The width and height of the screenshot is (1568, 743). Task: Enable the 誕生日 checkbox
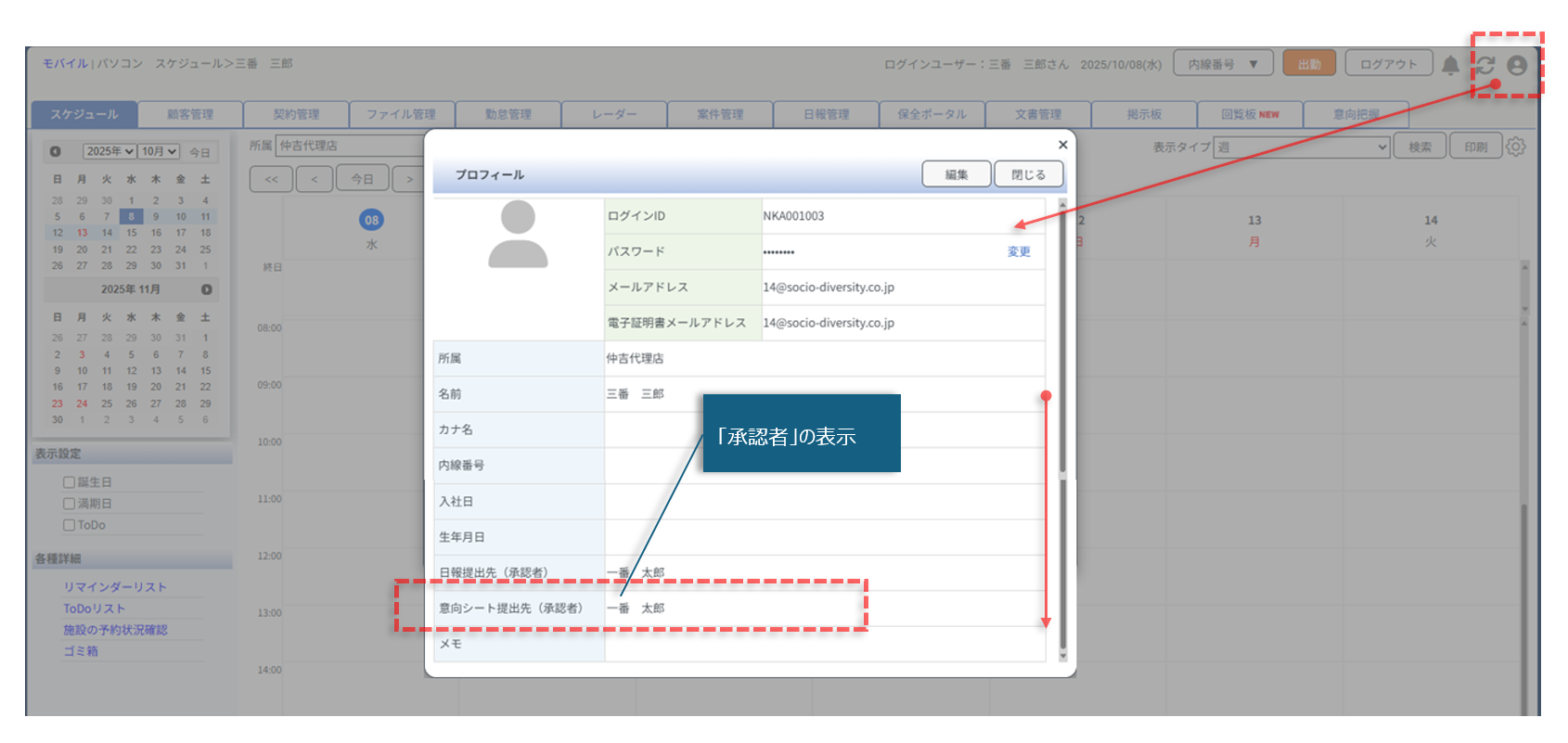coord(69,482)
